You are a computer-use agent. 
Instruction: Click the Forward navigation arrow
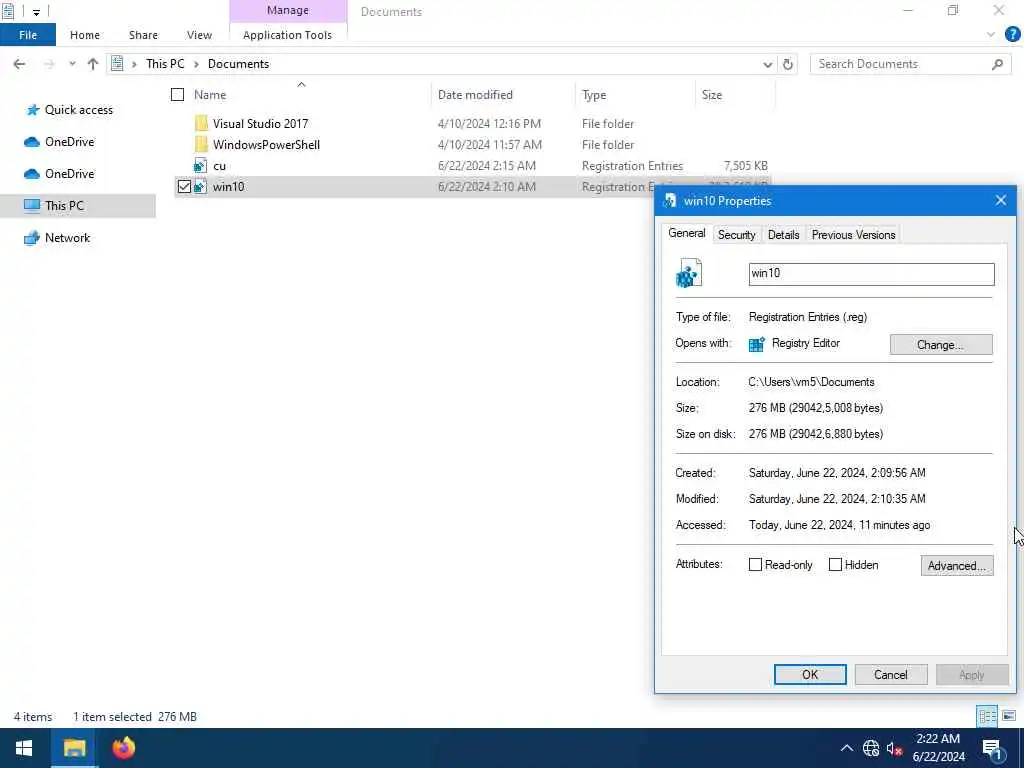coord(48,64)
